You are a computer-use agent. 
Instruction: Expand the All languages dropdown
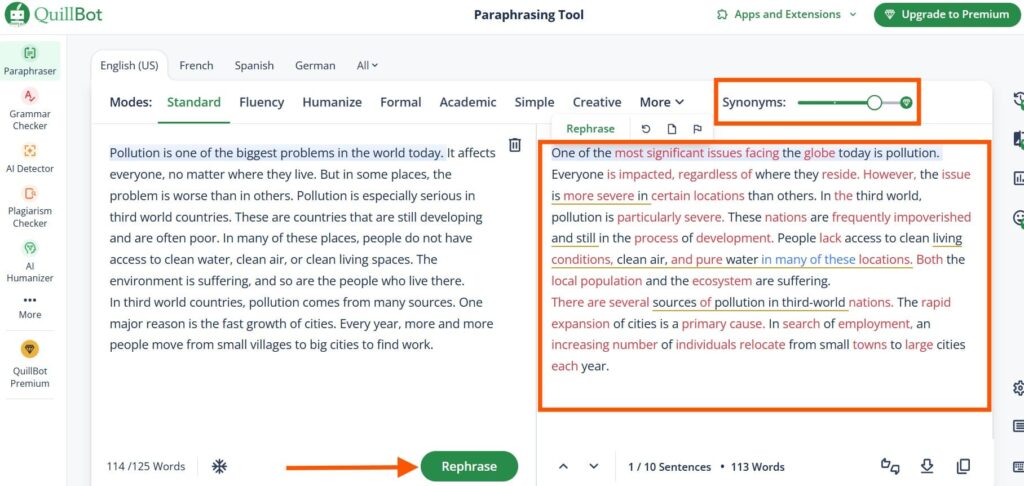(x=367, y=66)
